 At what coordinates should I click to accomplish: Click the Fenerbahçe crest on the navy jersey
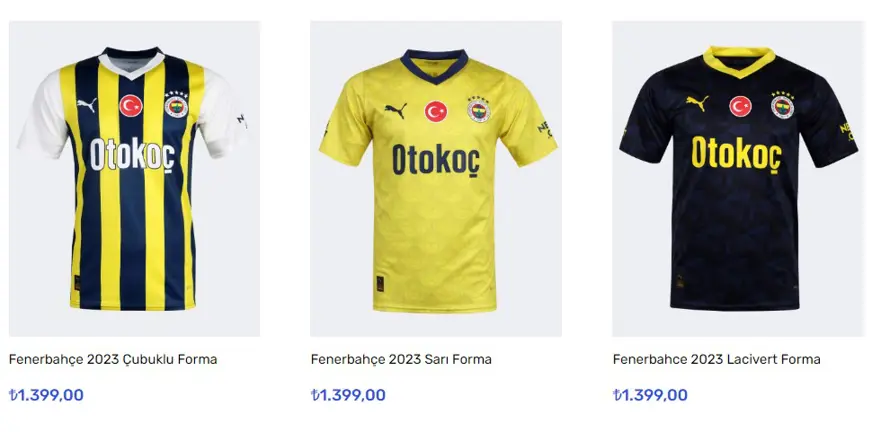coord(782,105)
